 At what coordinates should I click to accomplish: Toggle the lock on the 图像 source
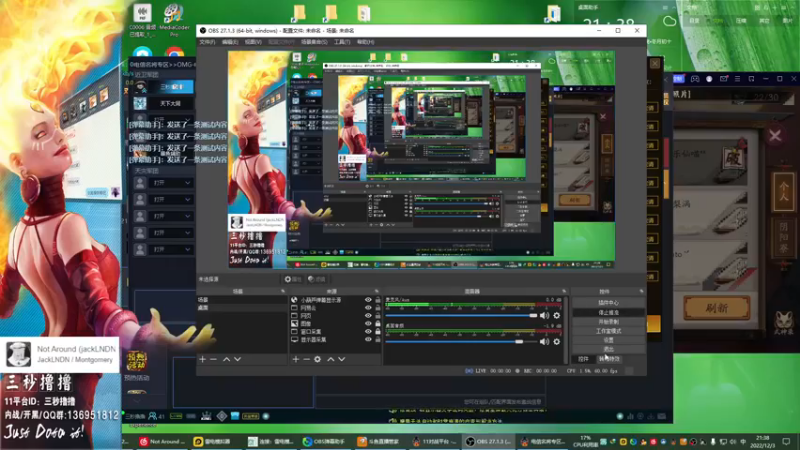(x=378, y=323)
